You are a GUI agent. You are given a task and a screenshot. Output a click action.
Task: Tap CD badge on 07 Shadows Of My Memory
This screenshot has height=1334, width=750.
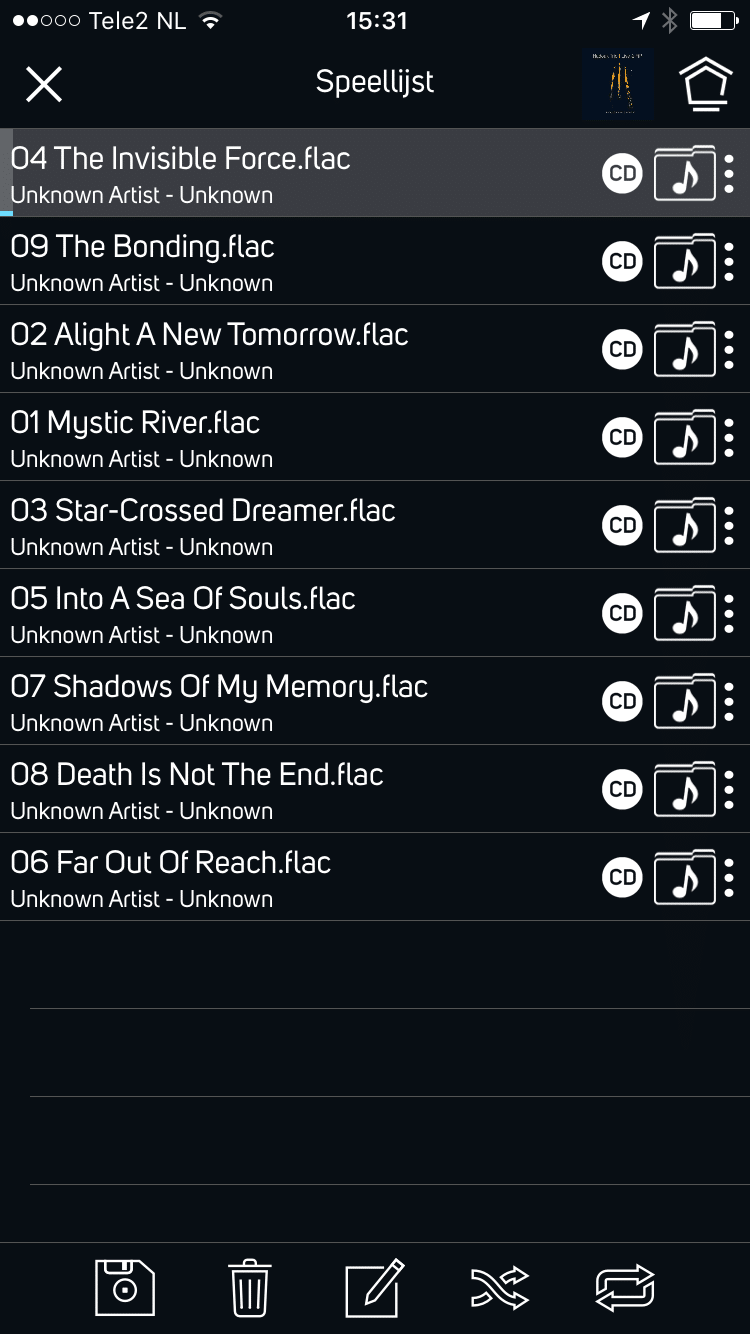coord(622,701)
